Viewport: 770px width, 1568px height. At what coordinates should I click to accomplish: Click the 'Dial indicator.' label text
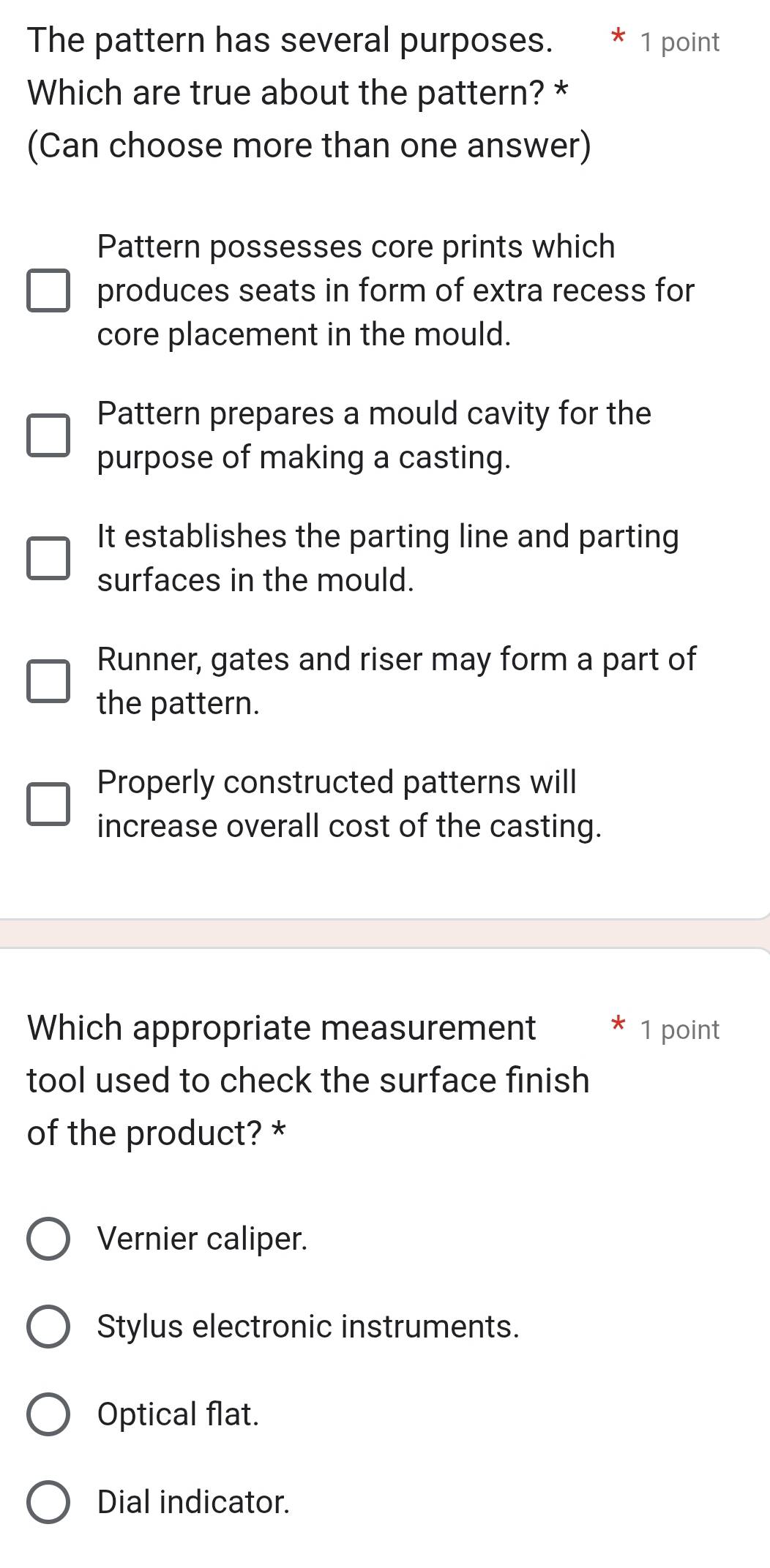(193, 1502)
